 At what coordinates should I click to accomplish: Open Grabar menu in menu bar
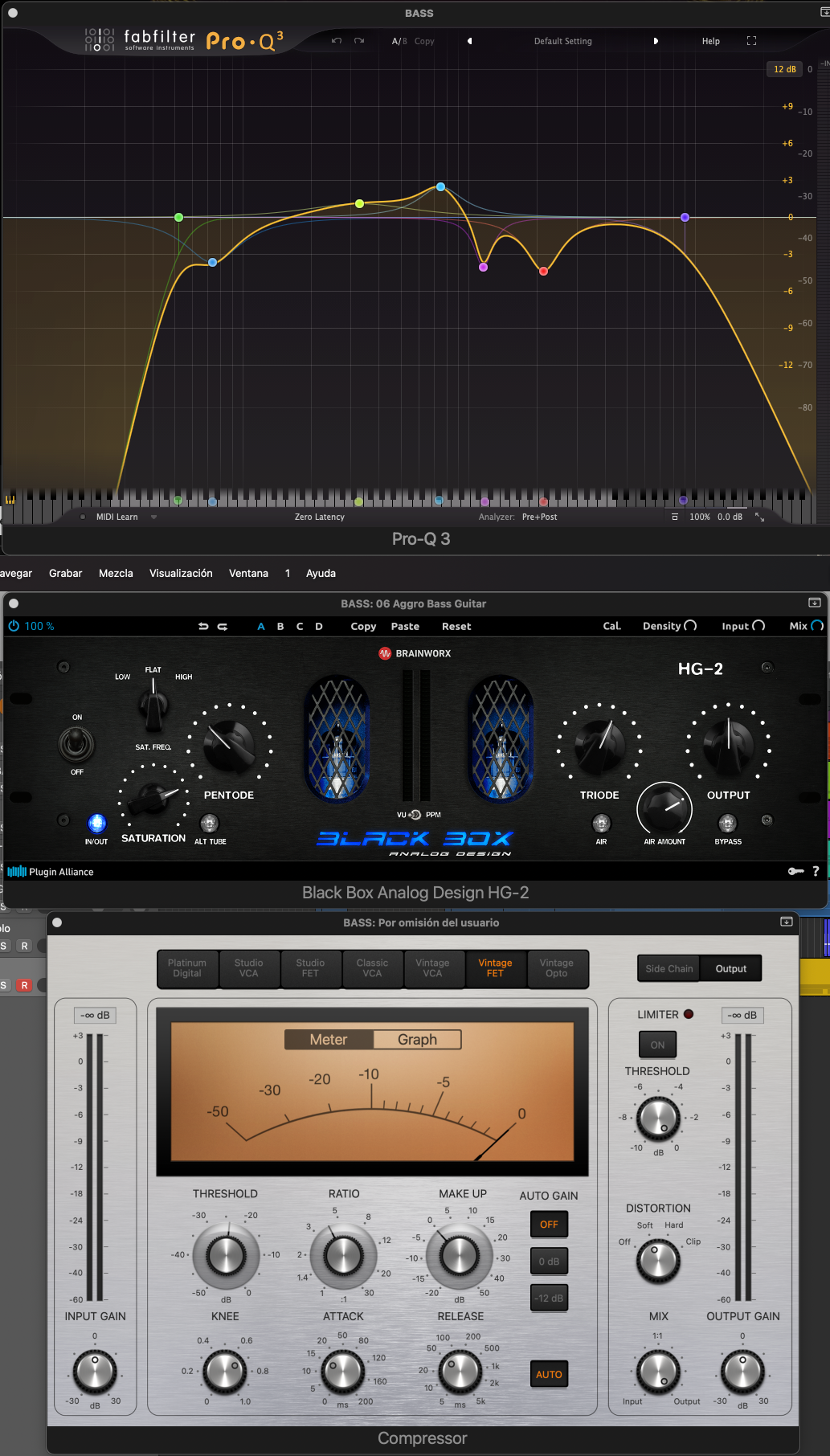pos(65,573)
